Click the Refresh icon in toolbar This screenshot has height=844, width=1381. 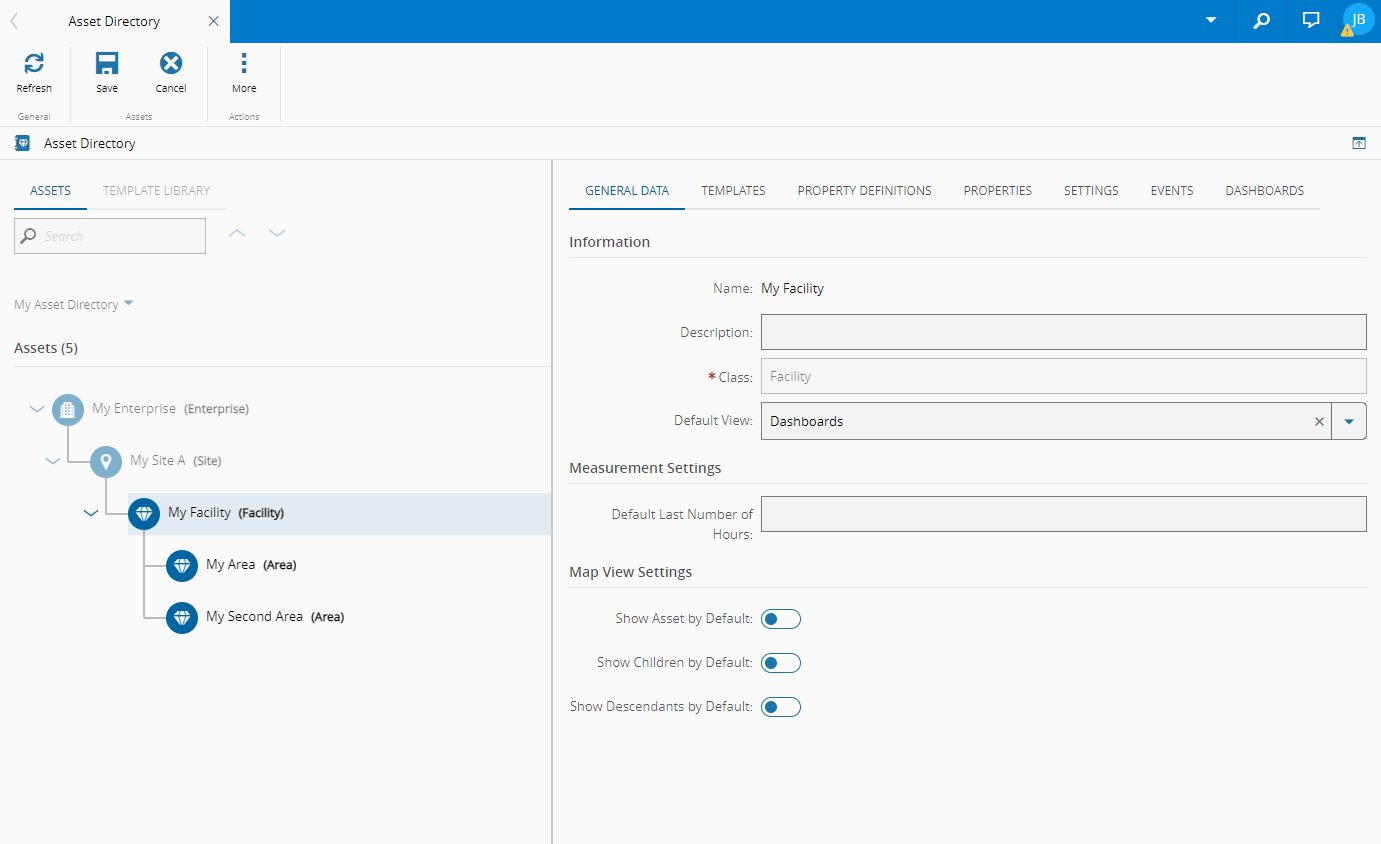tap(34, 64)
